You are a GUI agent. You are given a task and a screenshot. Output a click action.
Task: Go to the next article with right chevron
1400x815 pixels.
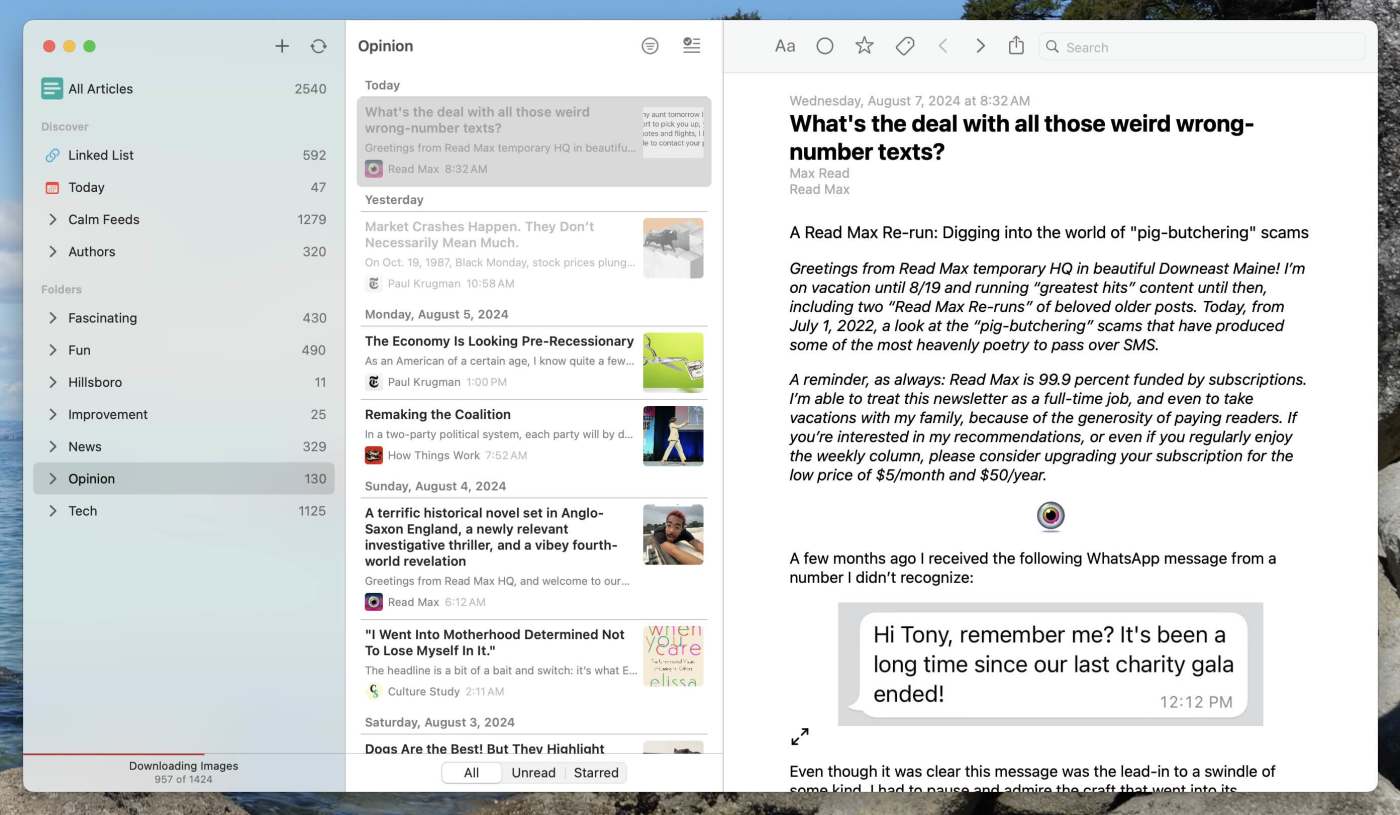click(980, 46)
